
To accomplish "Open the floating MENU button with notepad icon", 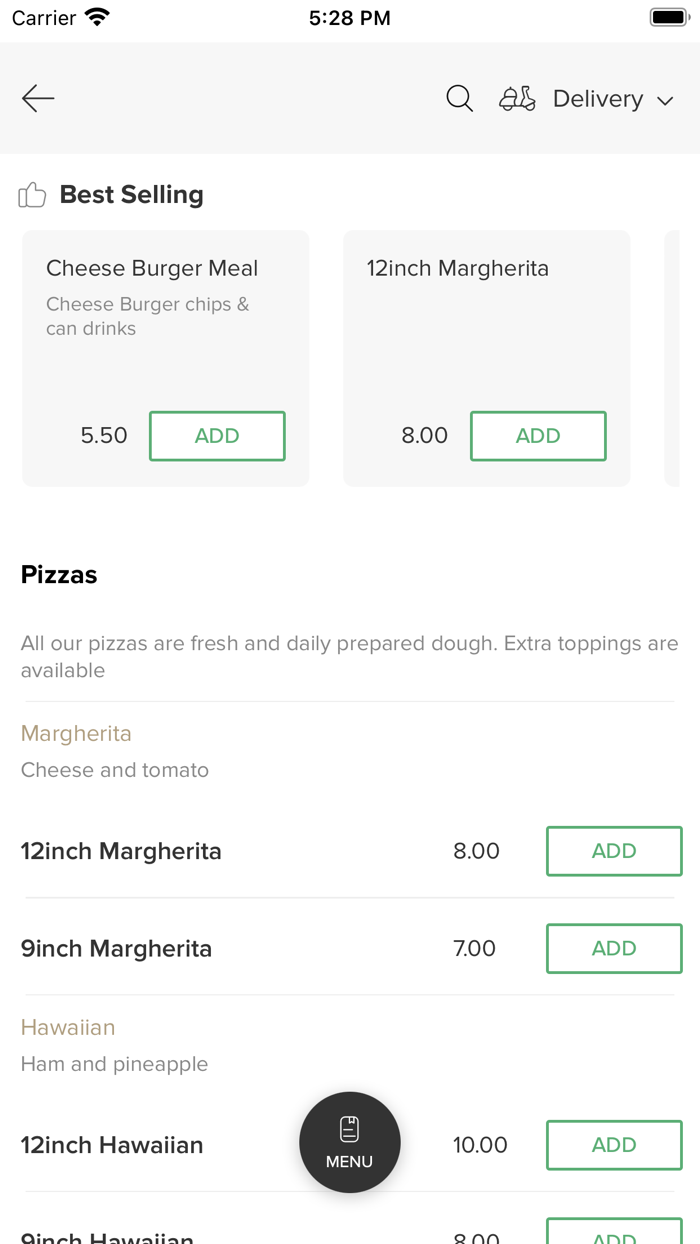I will (349, 1142).
